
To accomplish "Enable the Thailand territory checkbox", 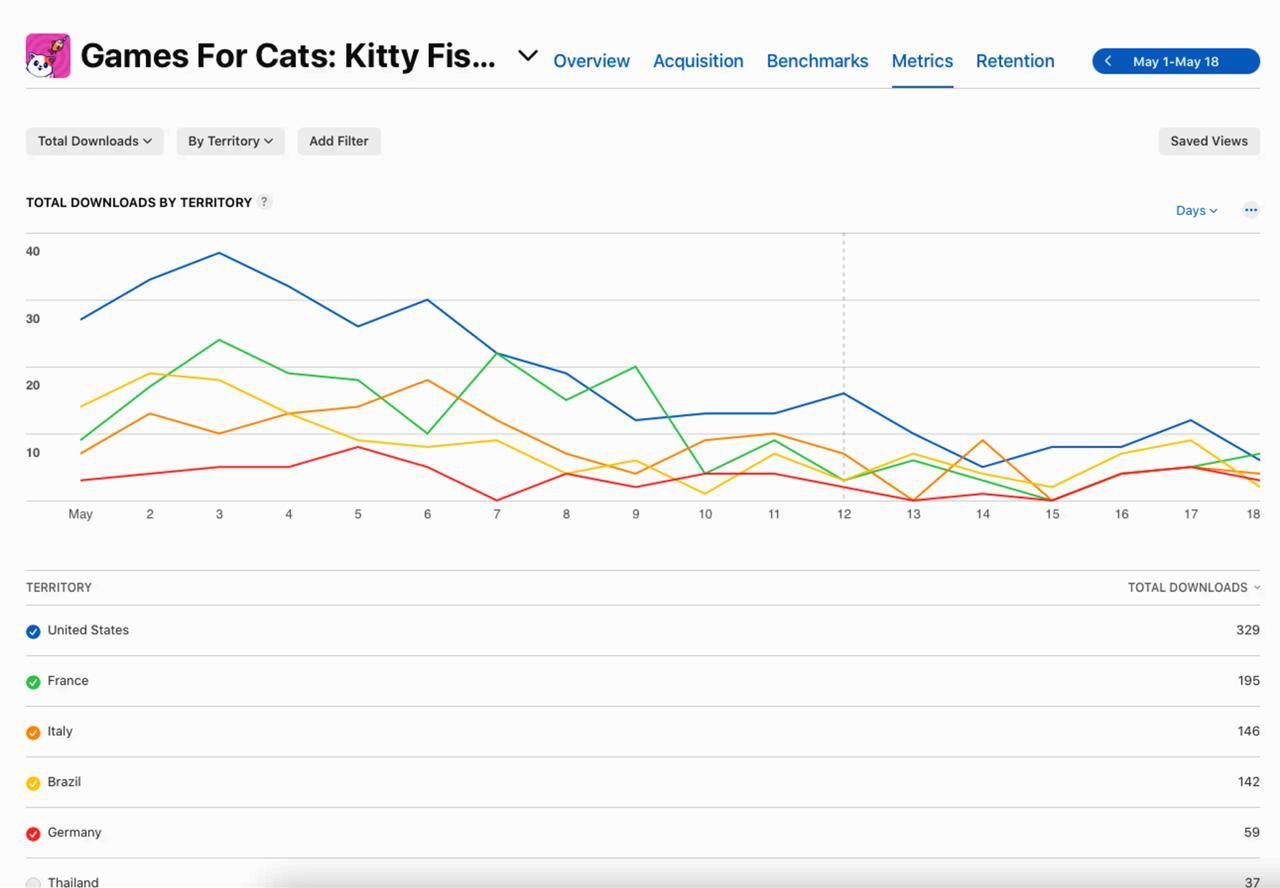I will 33,882.
